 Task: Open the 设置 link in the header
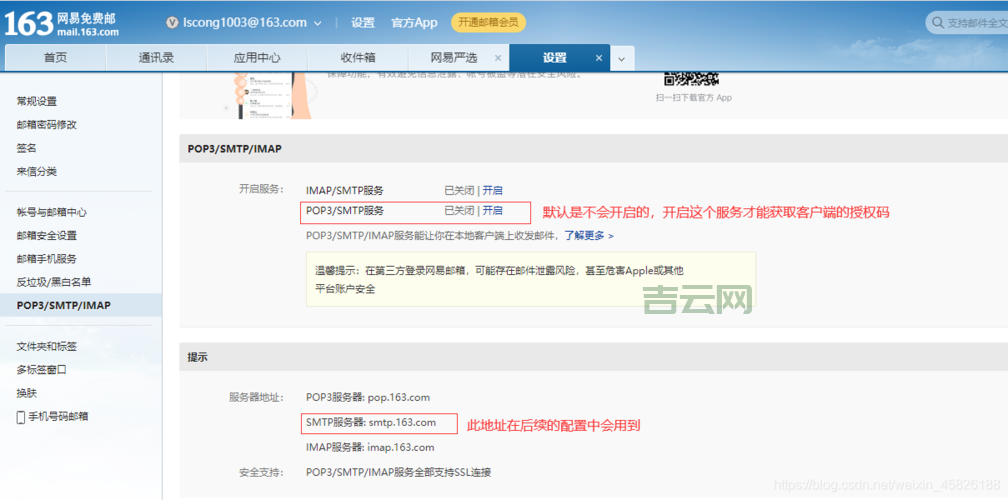(x=363, y=22)
